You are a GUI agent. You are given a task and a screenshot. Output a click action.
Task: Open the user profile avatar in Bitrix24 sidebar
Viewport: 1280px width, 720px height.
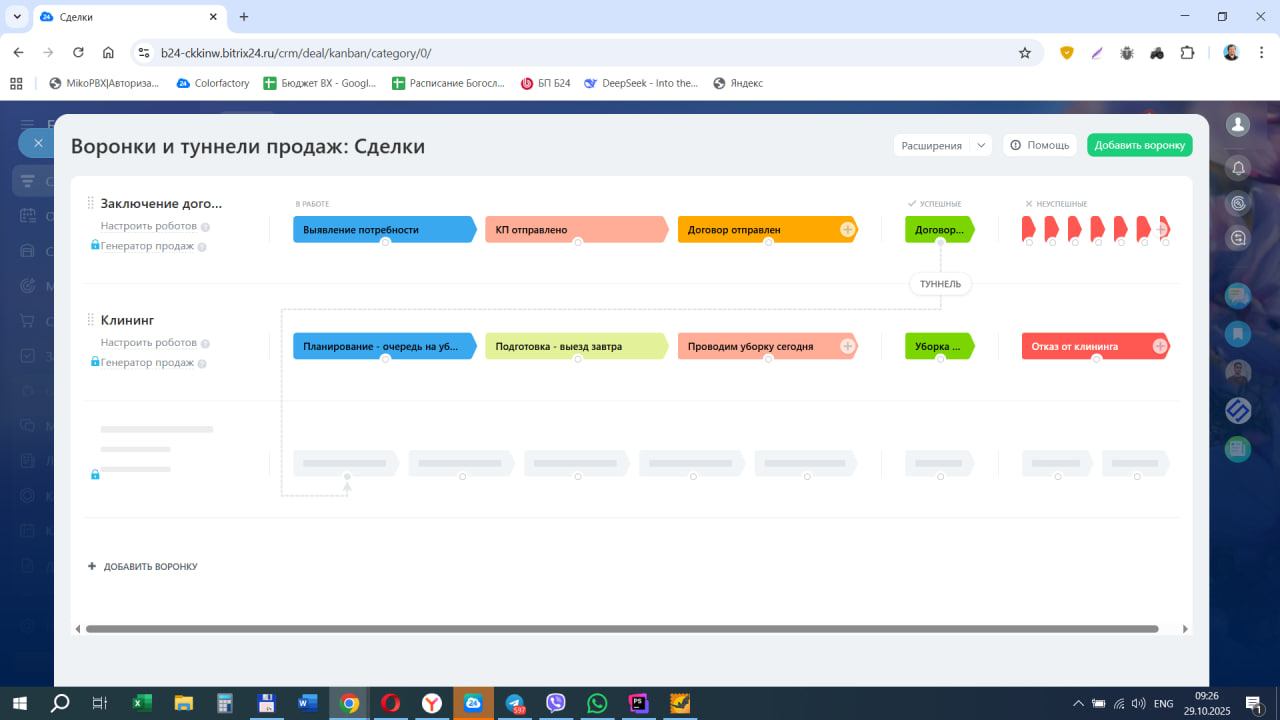click(x=1238, y=124)
